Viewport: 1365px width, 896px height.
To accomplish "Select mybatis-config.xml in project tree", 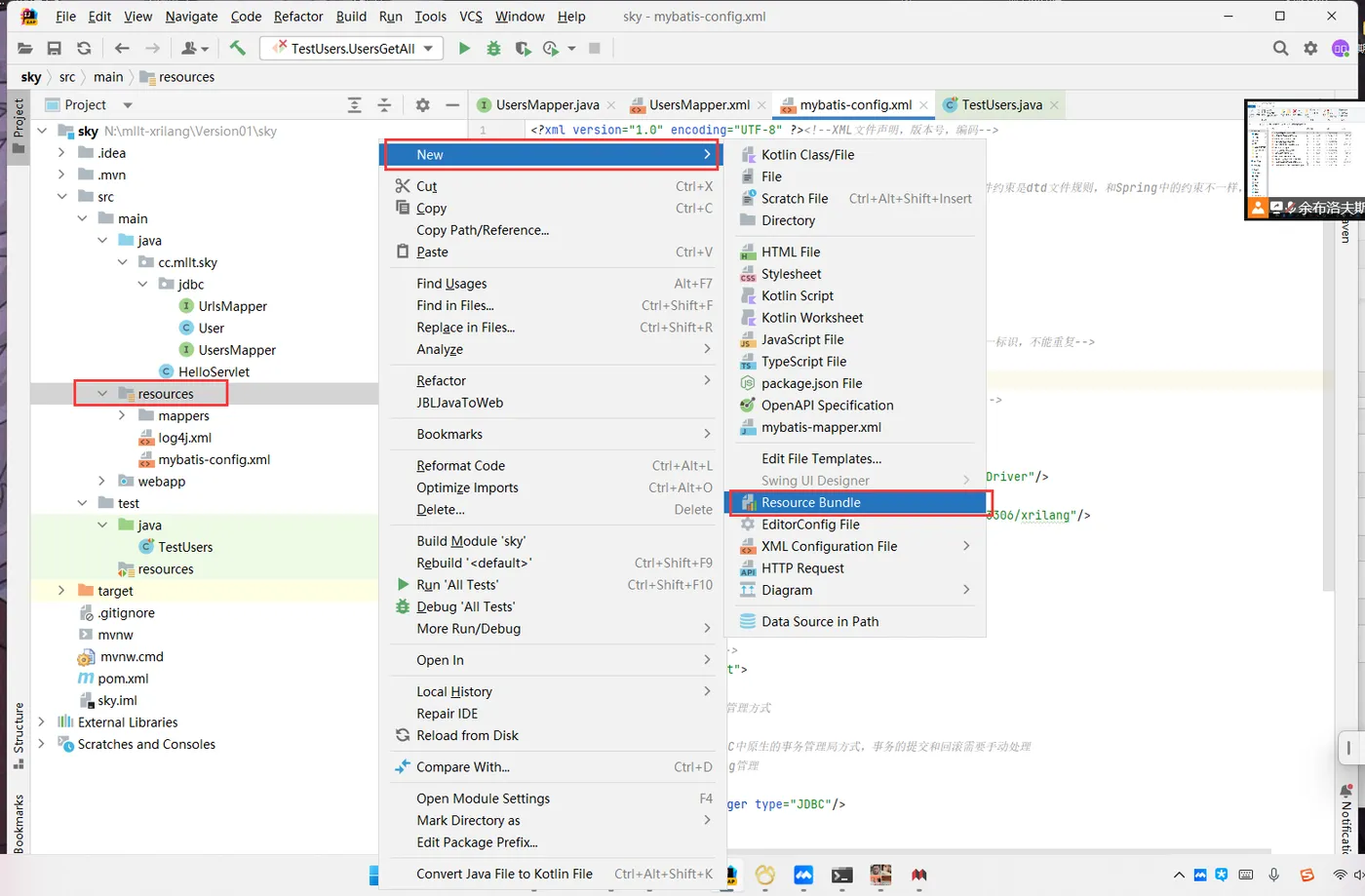I will point(214,459).
